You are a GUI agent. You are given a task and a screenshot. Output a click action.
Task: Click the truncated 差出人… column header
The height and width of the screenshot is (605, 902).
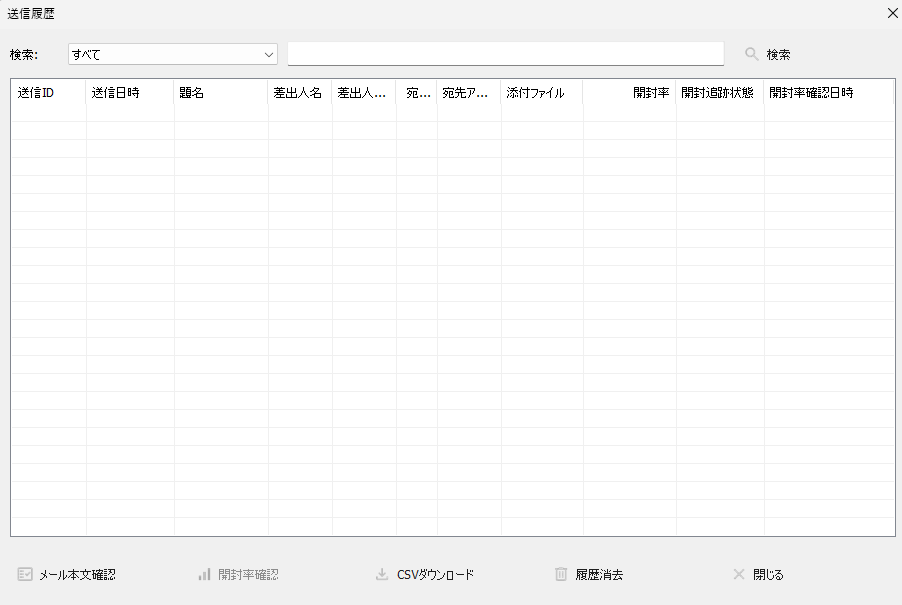click(x=364, y=93)
